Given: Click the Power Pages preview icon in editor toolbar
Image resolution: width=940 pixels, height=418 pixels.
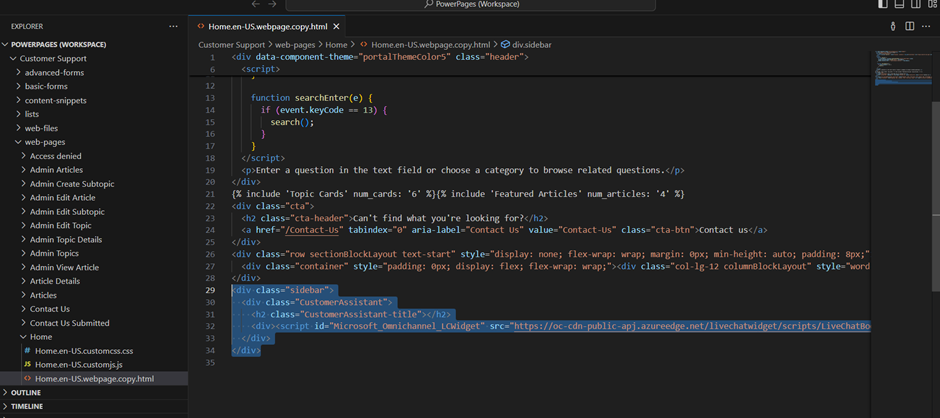Looking at the screenshot, I should click(x=893, y=26).
